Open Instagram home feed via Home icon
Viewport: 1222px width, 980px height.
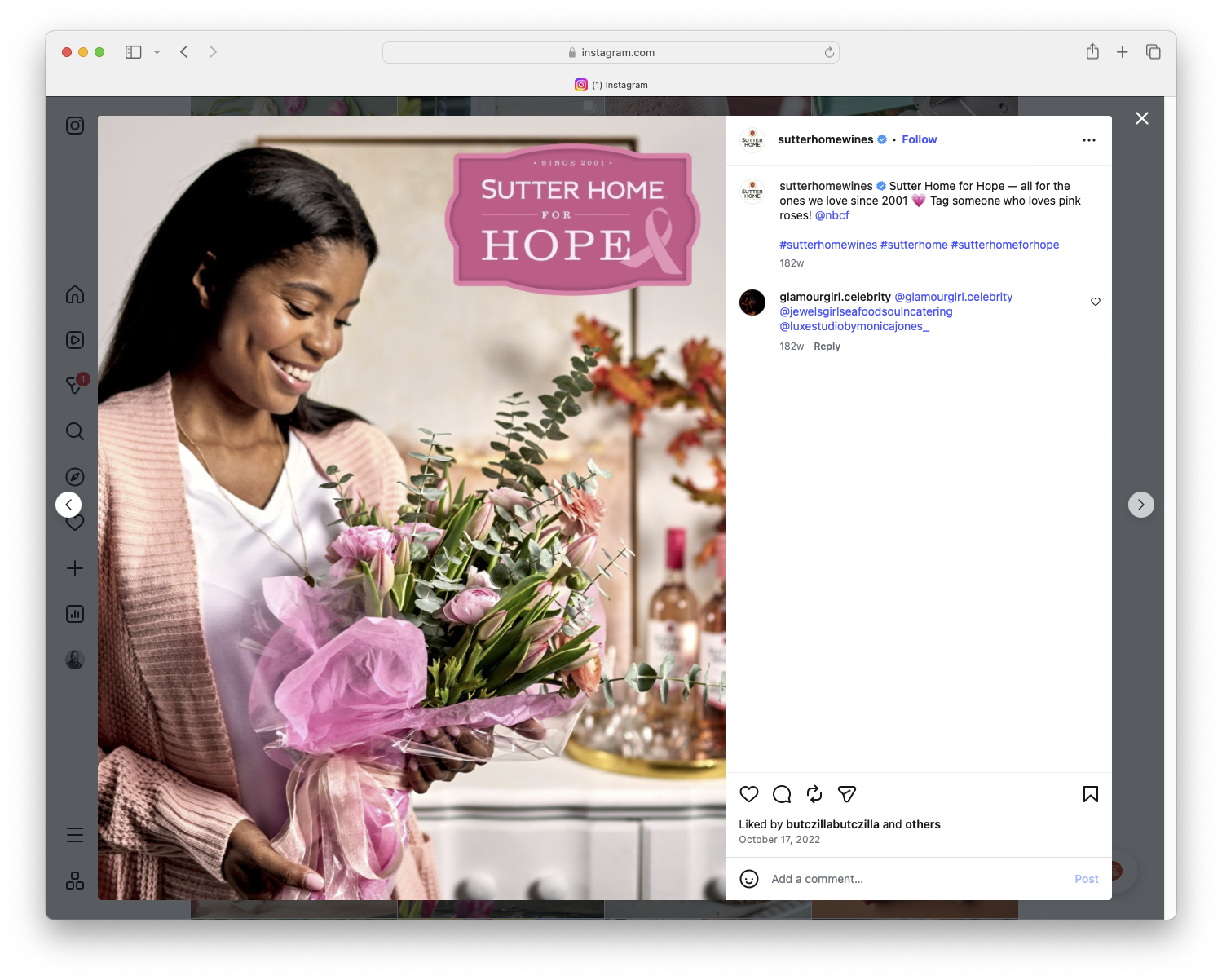pyautogui.click(x=74, y=294)
